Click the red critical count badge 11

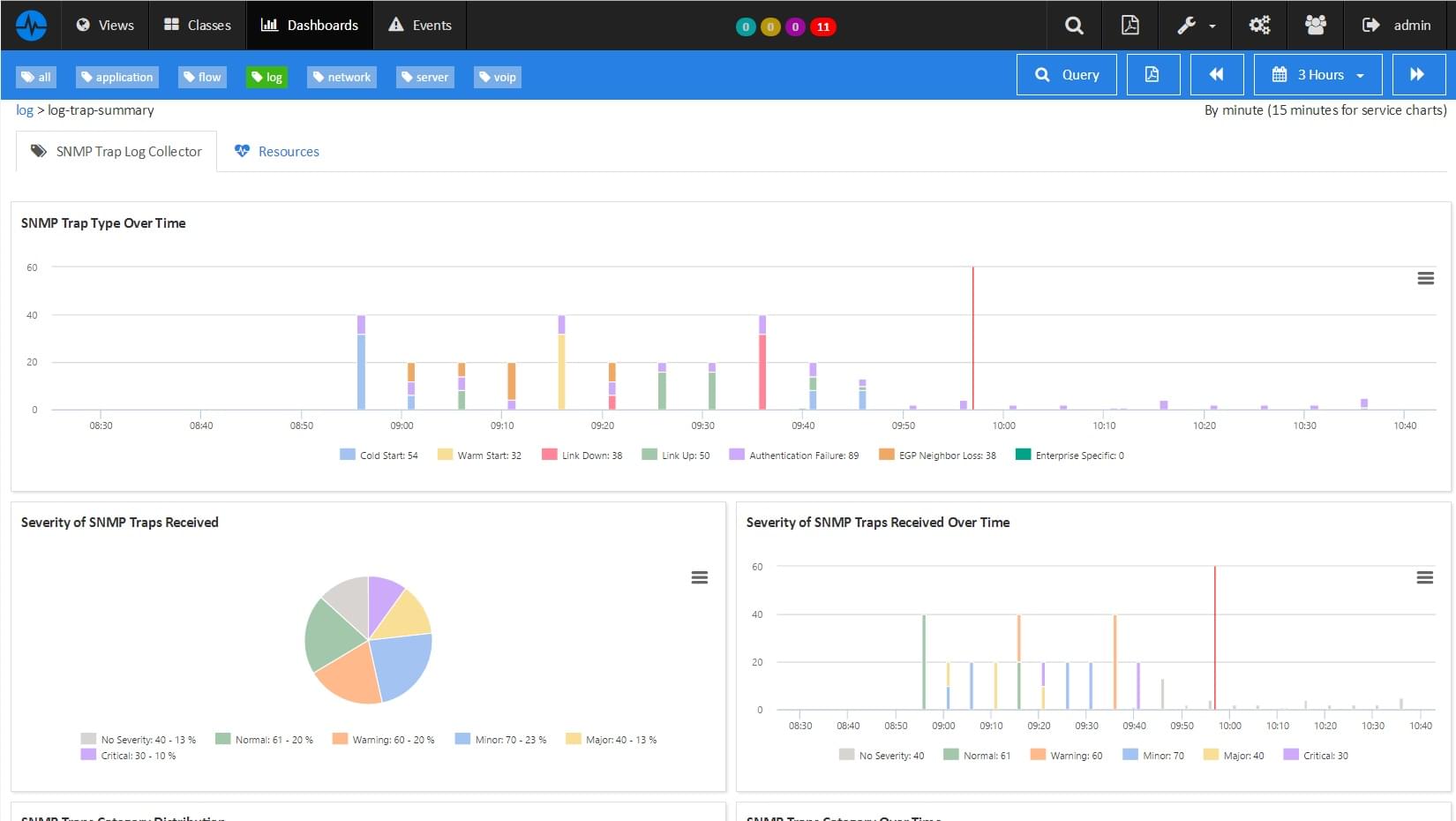(x=822, y=26)
